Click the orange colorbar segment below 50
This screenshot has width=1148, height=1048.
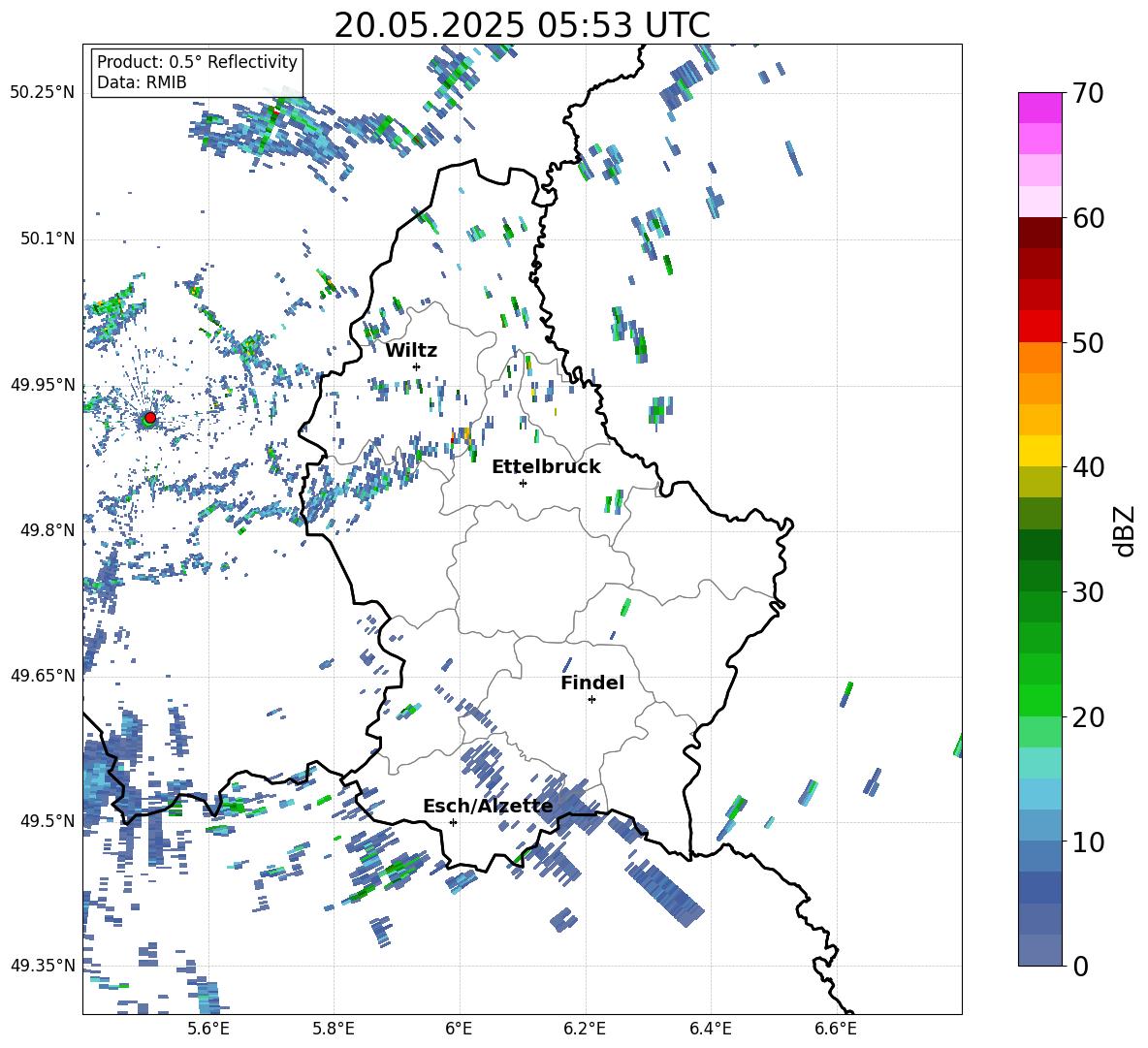1039,358
